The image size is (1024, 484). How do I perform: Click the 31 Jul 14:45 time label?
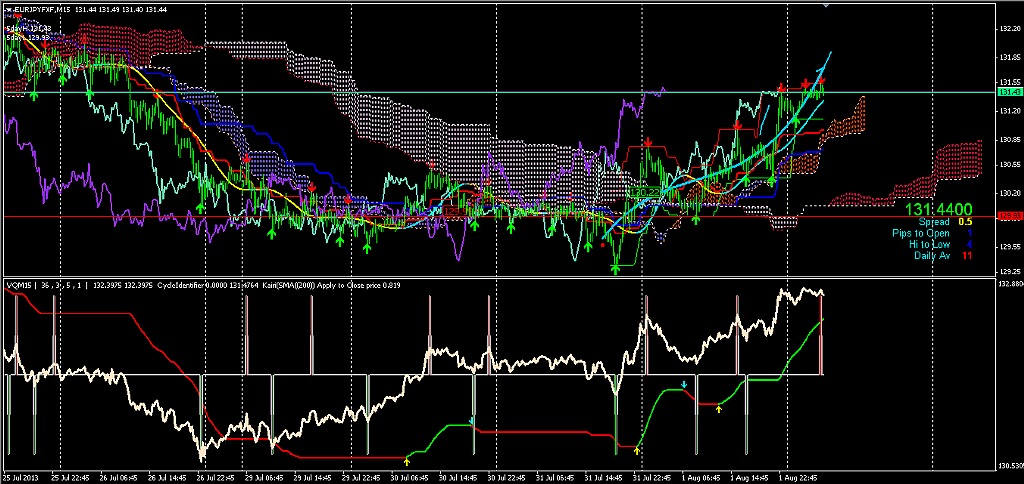(x=603, y=477)
